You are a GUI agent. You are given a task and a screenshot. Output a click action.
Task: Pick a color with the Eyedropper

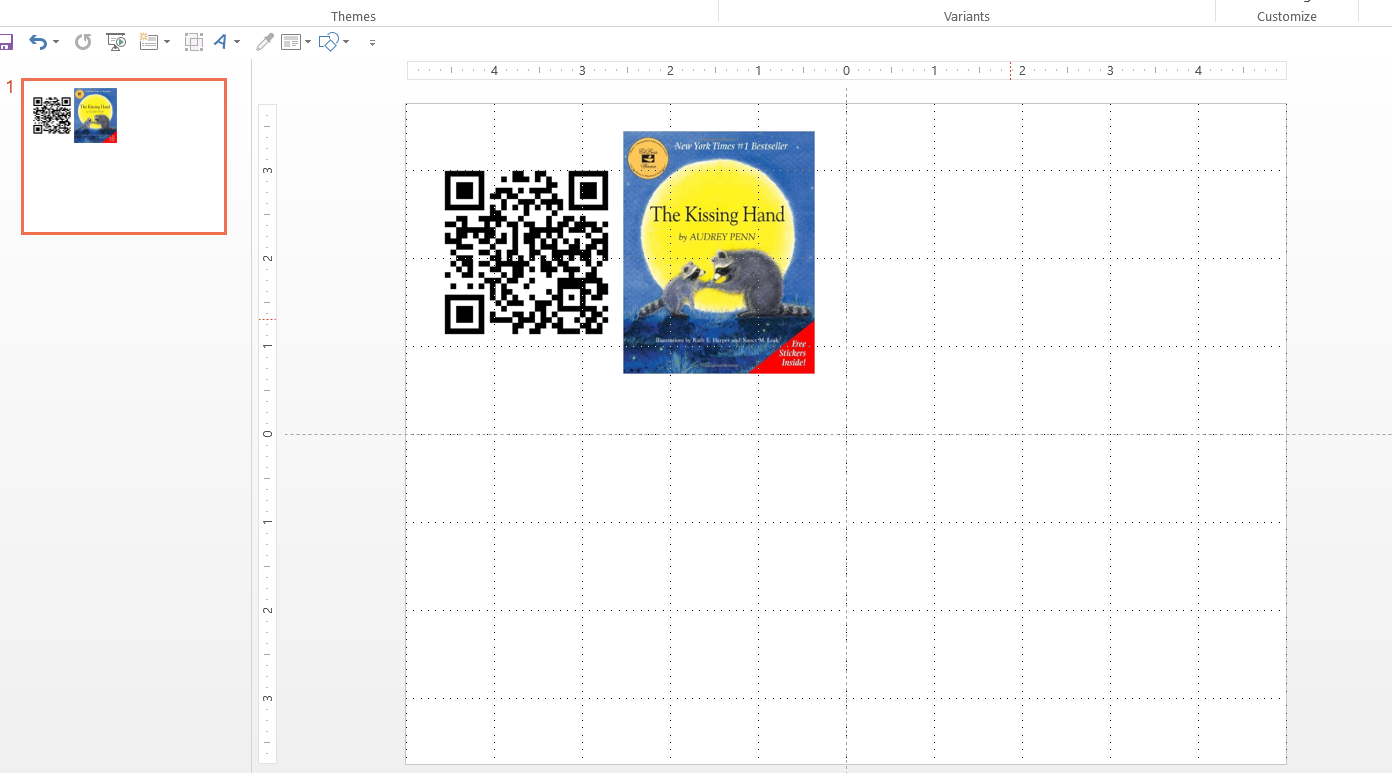click(x=264, y=42)
